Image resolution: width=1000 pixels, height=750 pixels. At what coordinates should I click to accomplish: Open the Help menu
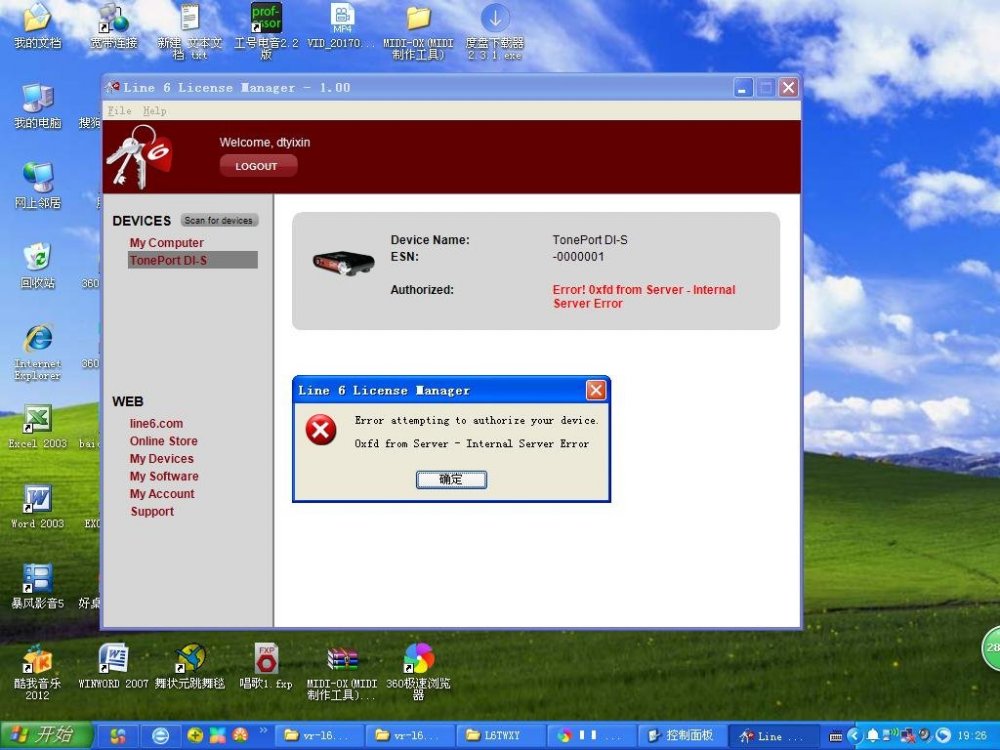[154, 111]
